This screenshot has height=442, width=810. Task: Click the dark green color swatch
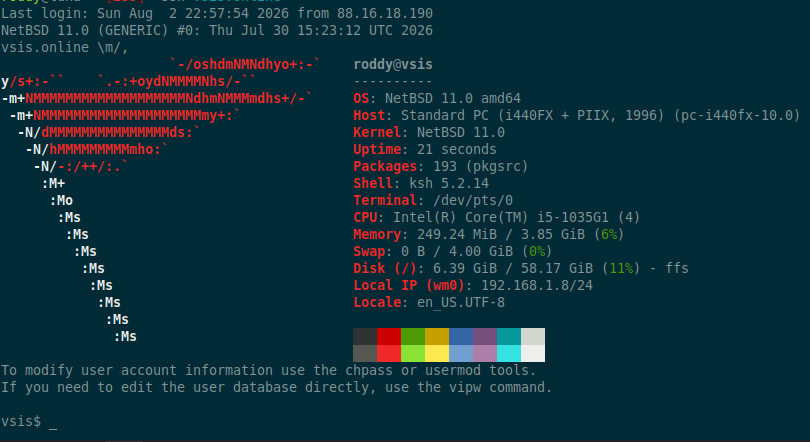click(x=413, y=336)
